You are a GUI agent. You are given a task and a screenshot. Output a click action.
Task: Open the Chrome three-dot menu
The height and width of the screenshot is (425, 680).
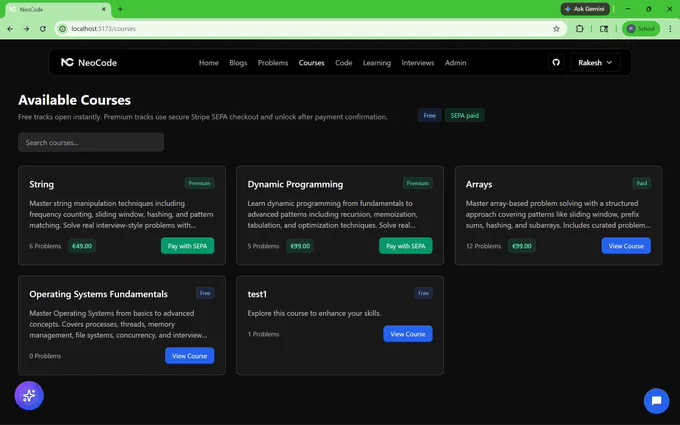point(670,29)
